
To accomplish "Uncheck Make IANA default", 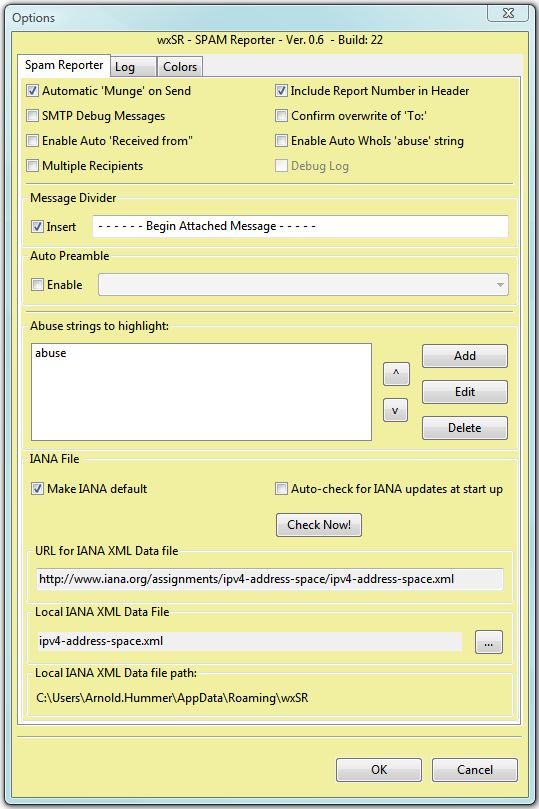I will point(37,489).
